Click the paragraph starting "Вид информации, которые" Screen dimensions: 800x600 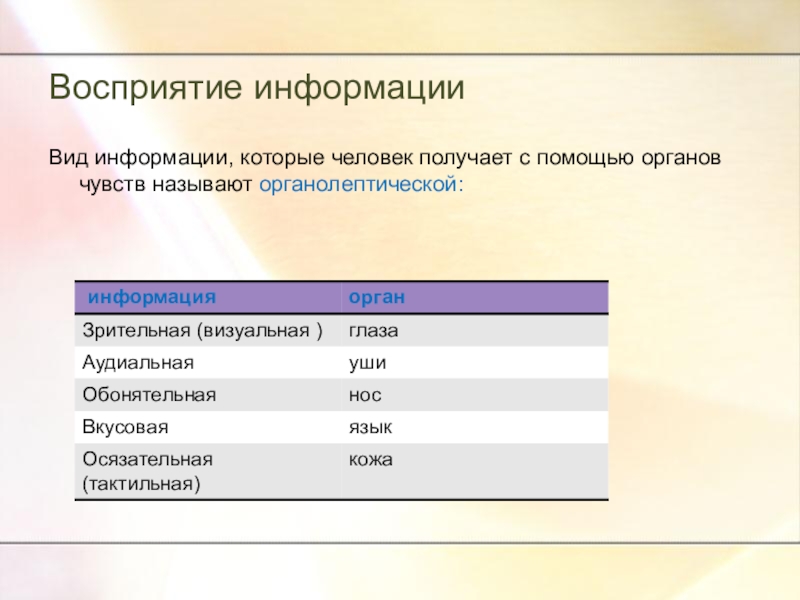[x=385, y=171]
